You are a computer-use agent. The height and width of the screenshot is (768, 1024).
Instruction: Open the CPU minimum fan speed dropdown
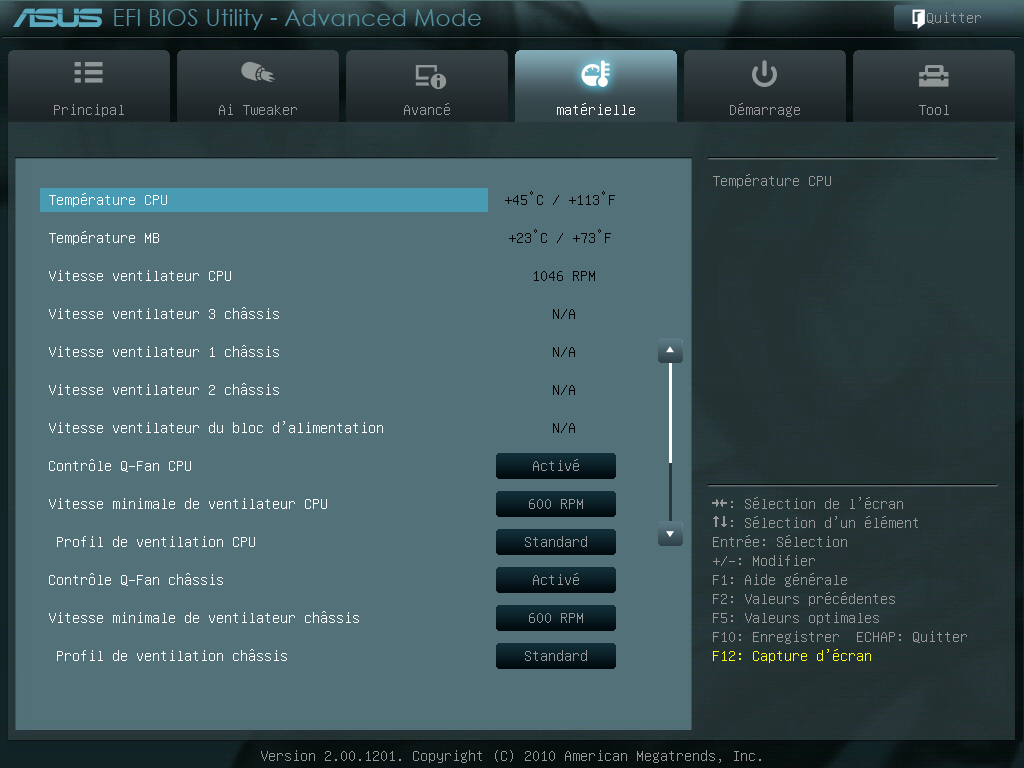[x=555, y=504]
